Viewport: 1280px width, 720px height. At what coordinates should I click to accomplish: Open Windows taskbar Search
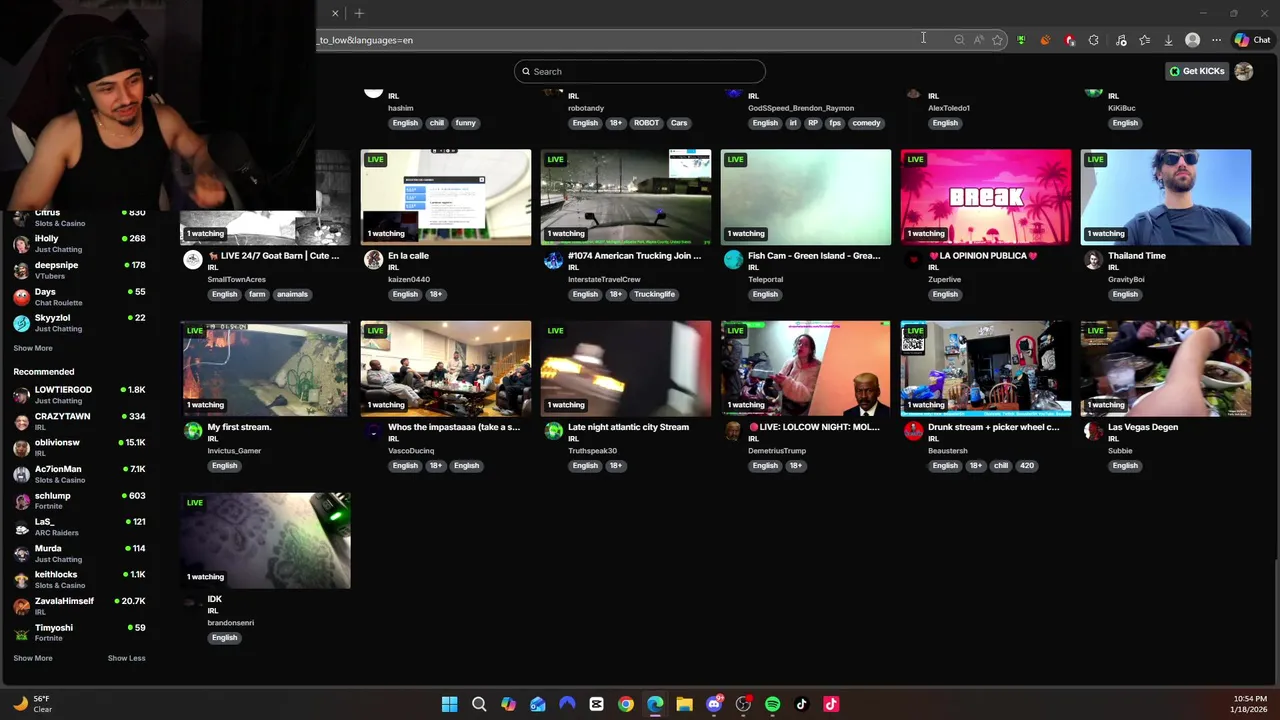click(479, 704)
